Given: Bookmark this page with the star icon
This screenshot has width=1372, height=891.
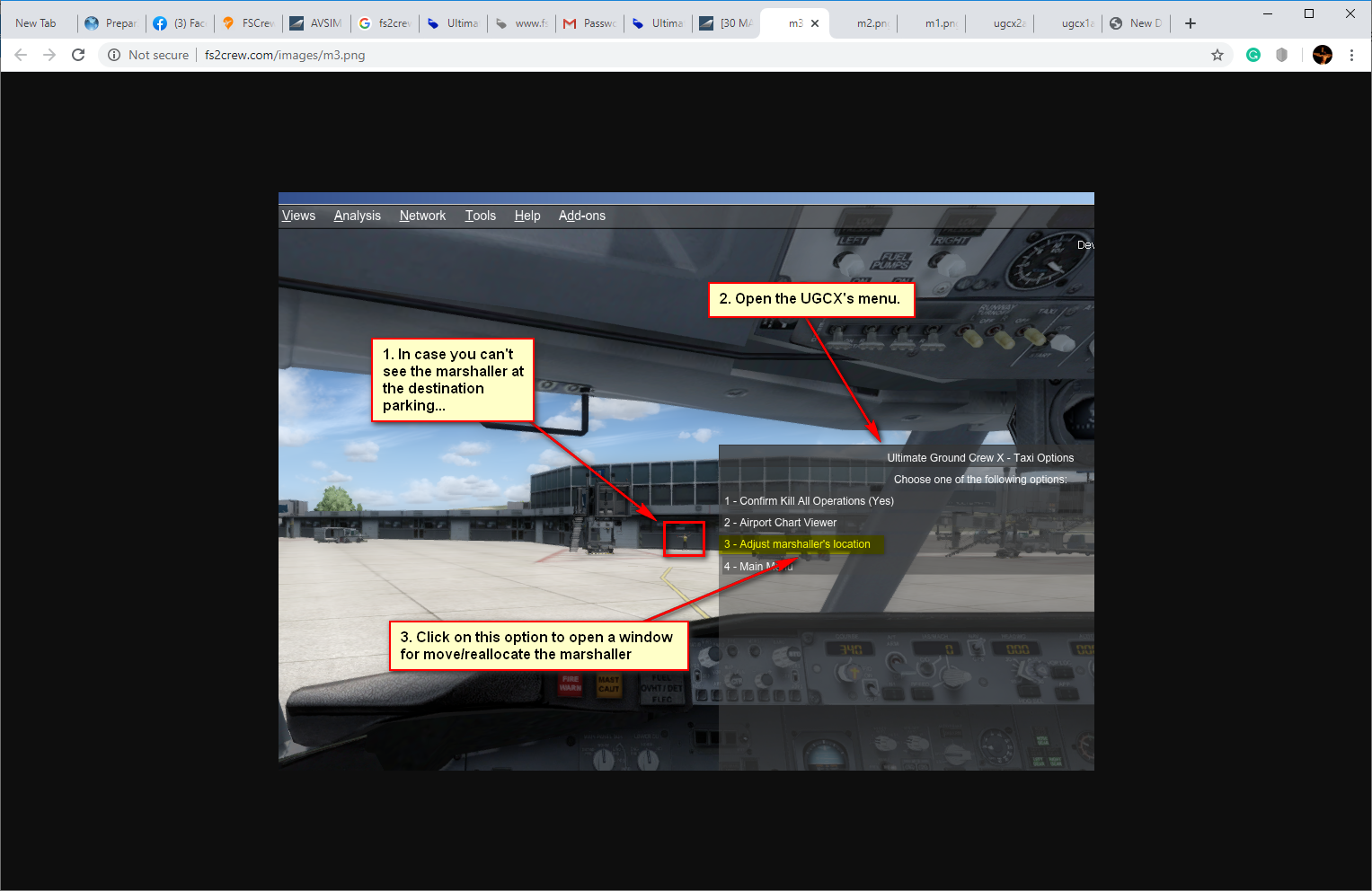Looking at the screenshot, I should [1217, 55].
